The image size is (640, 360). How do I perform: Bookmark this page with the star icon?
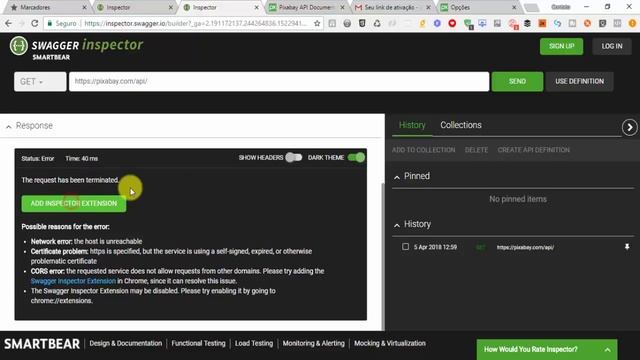(x=317, y=23)
